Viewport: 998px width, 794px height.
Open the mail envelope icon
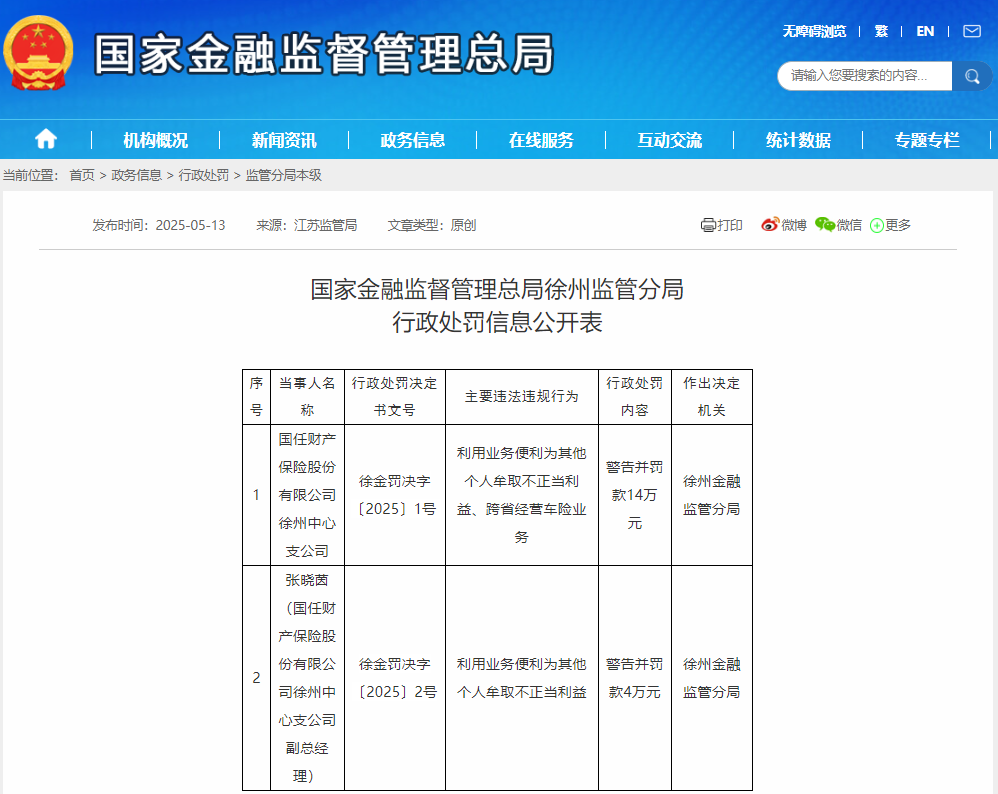click(972, 31)
